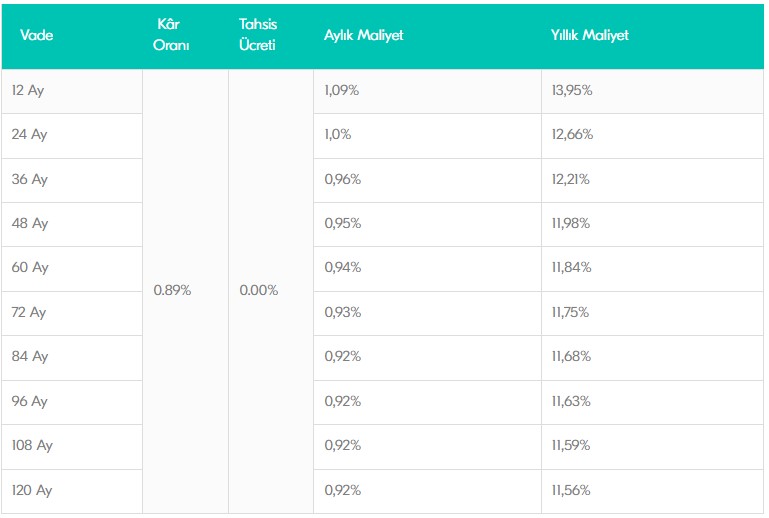The height and width of the screenshot is (518, 769).
Task: Select the 36 Ay term cell
Action: point(72,181)
